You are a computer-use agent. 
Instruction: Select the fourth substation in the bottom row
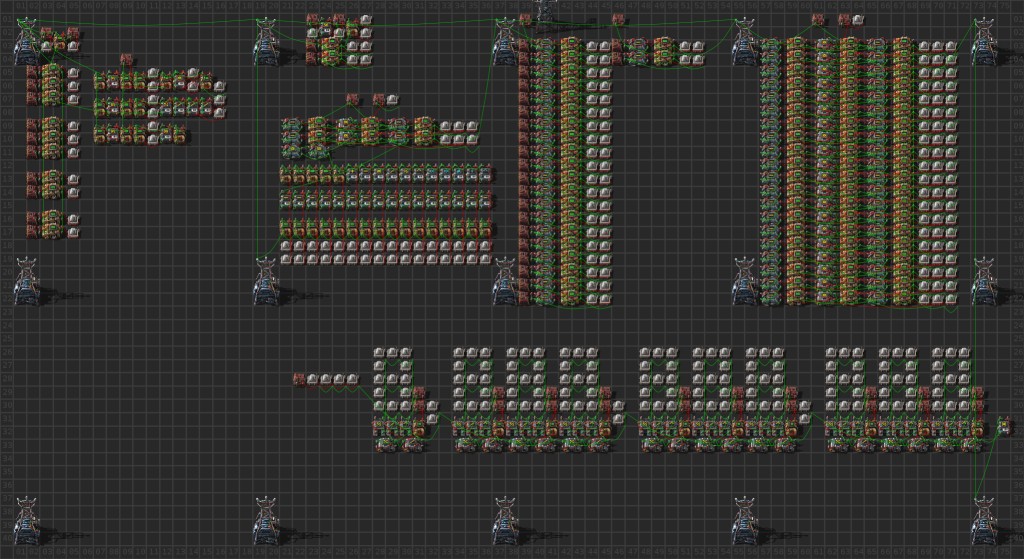tap(744, 521)
